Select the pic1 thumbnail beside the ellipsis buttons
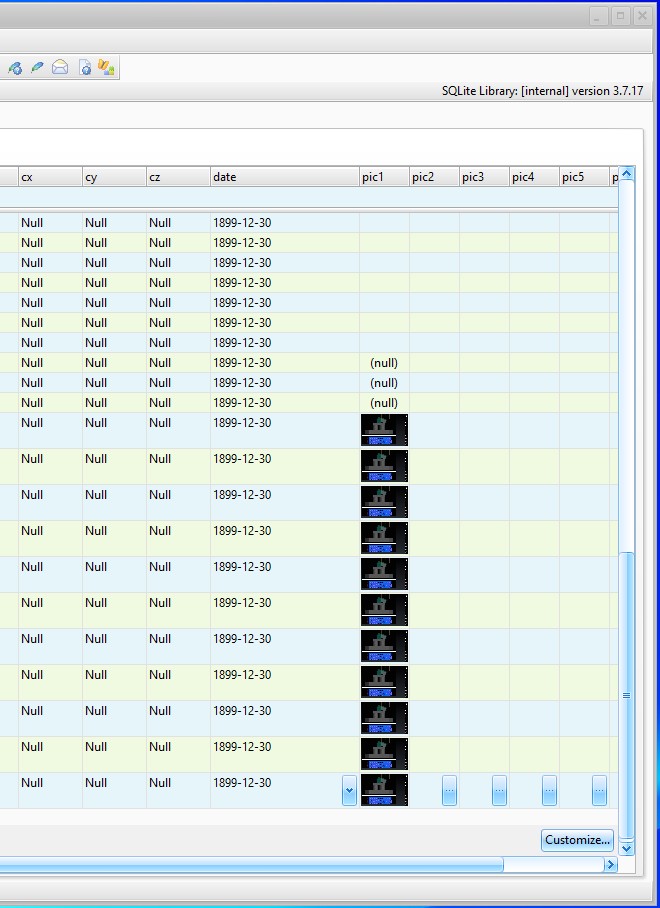This screenshot has height=908, width=660. [x=384, y=790]
